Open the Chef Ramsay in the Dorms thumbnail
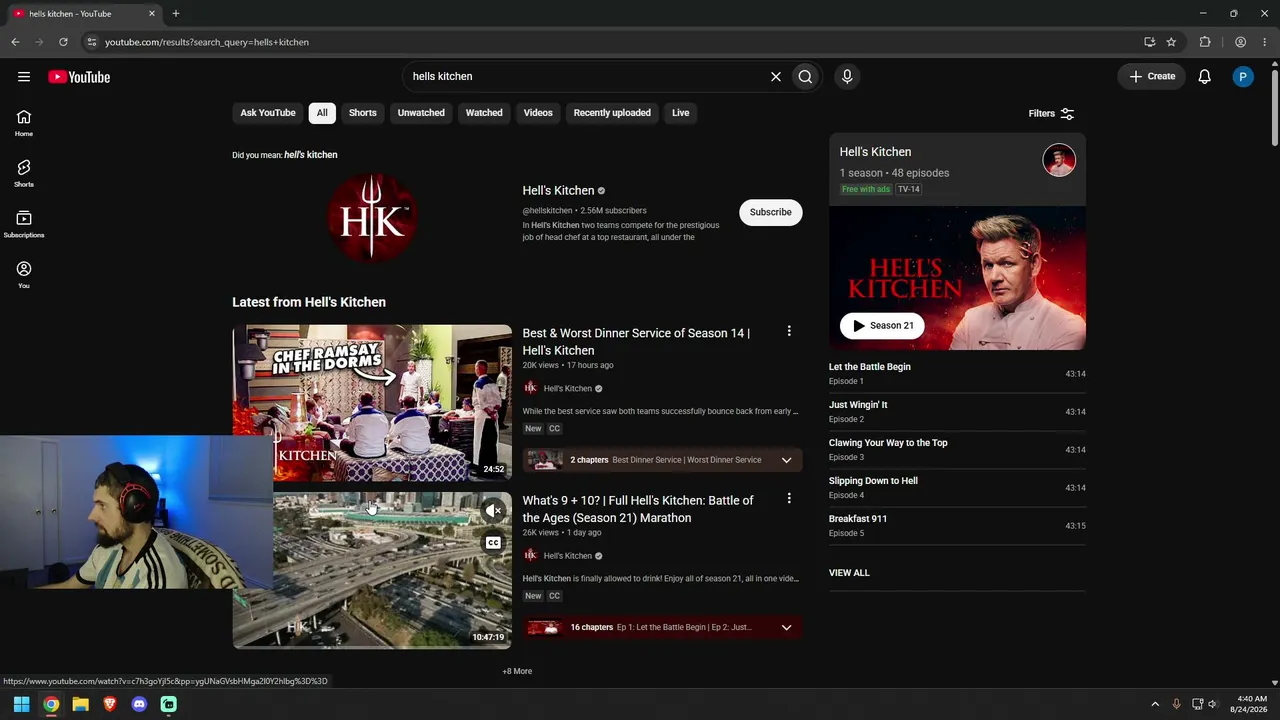 [372, 402]
